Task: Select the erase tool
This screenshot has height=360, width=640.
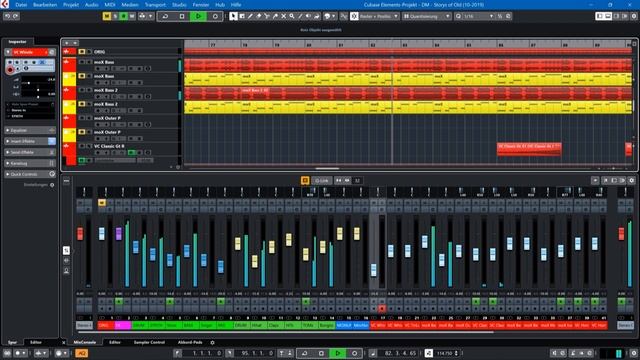Action: tap(258, 16)
